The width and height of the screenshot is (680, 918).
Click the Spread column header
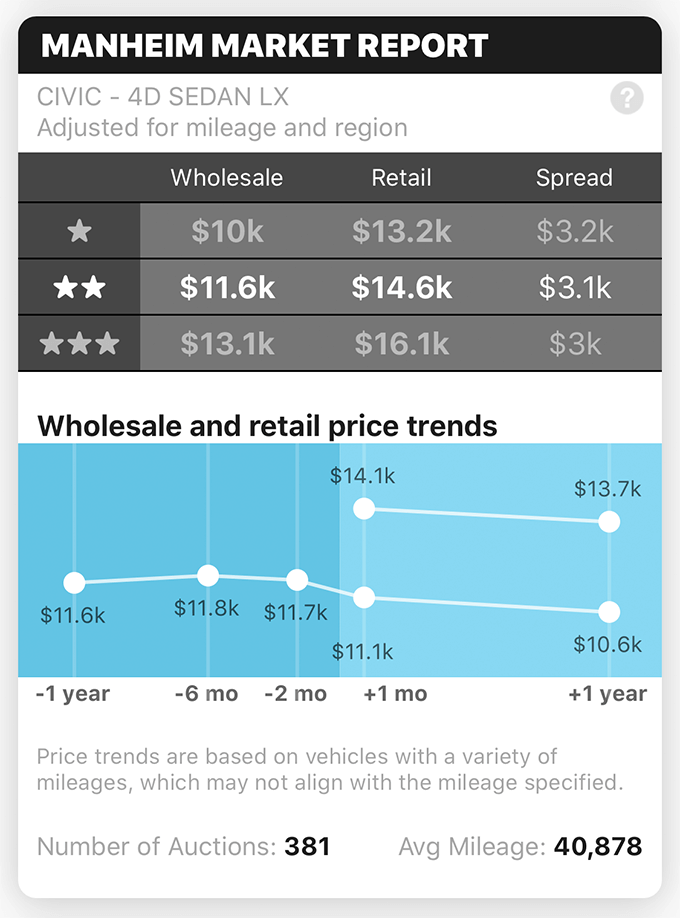click(x=575, y=177)
